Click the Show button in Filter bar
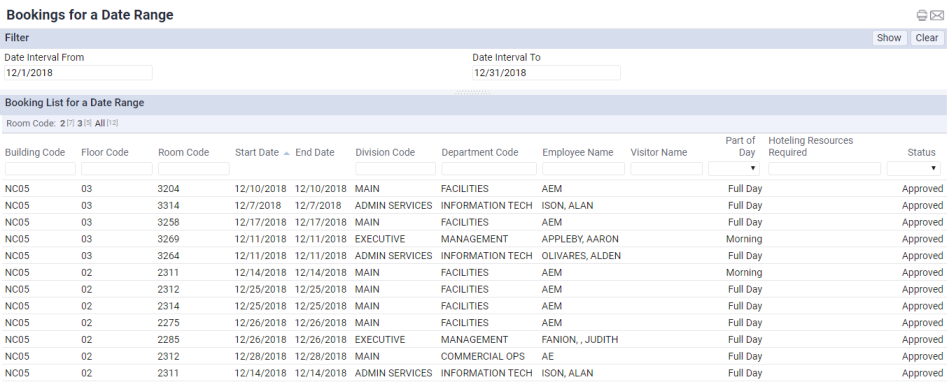The width and height of the screenshot is (949, 383). (x=889, y=38)
